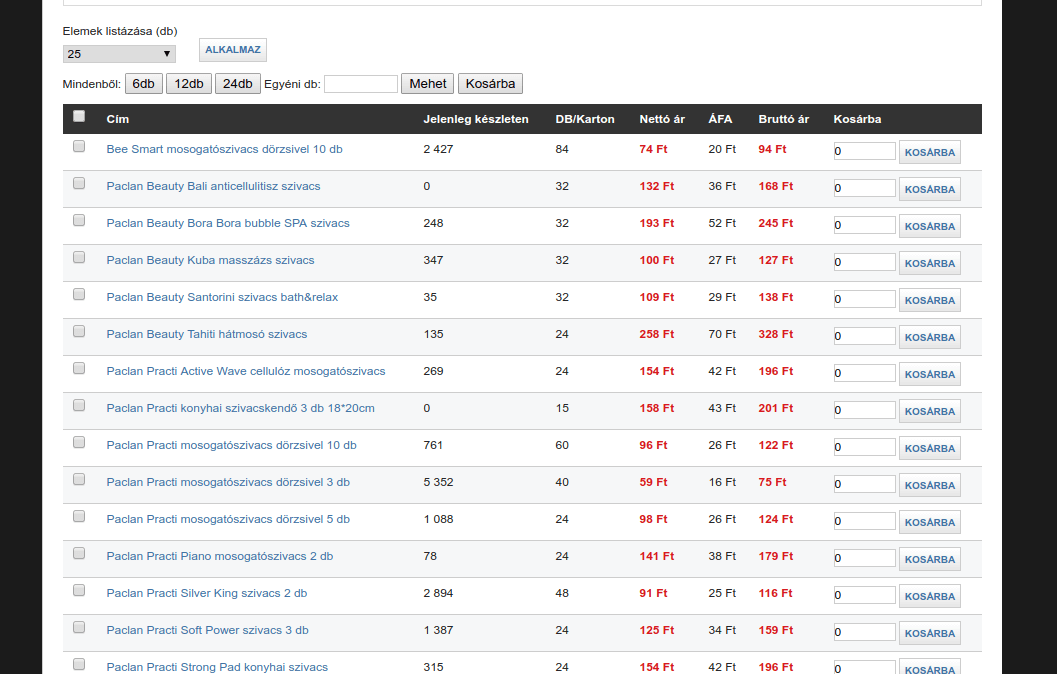This screenshot has width=1057, height=674.
Task: Click the Nettó ár column header
Action: pyautogui.click(x=662, y=119)
